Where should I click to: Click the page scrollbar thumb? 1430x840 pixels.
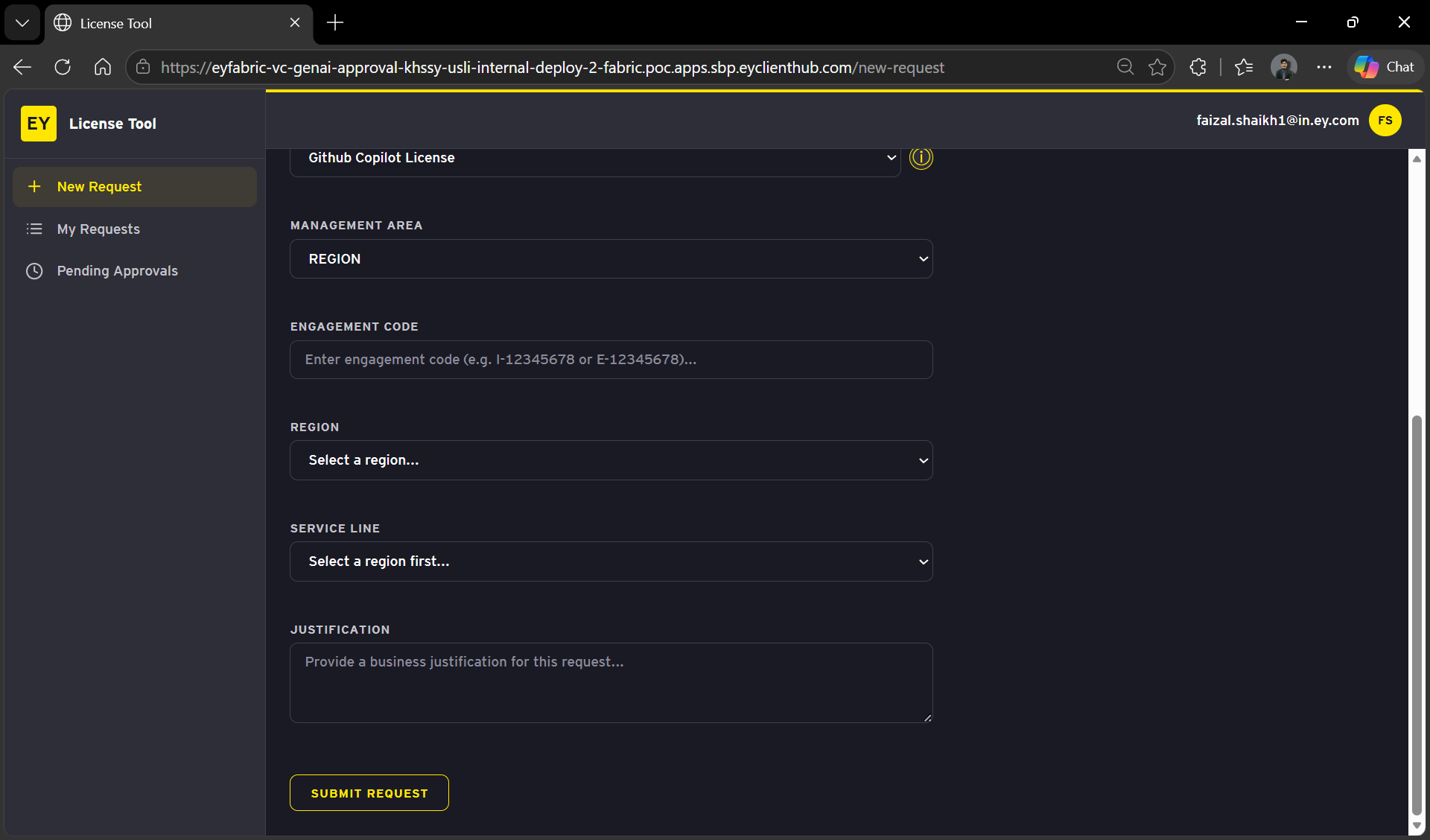(x=1417, y=615)
